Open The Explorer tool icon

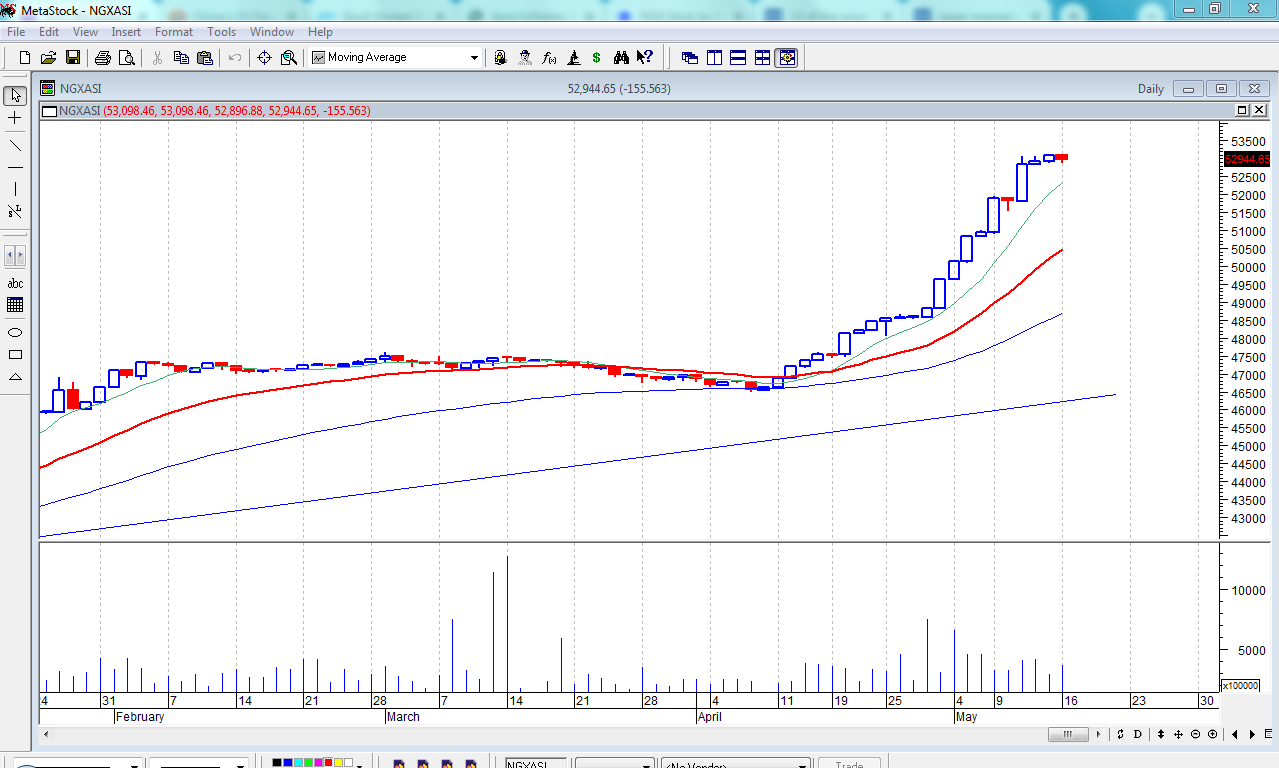click(x=501, y=57)
